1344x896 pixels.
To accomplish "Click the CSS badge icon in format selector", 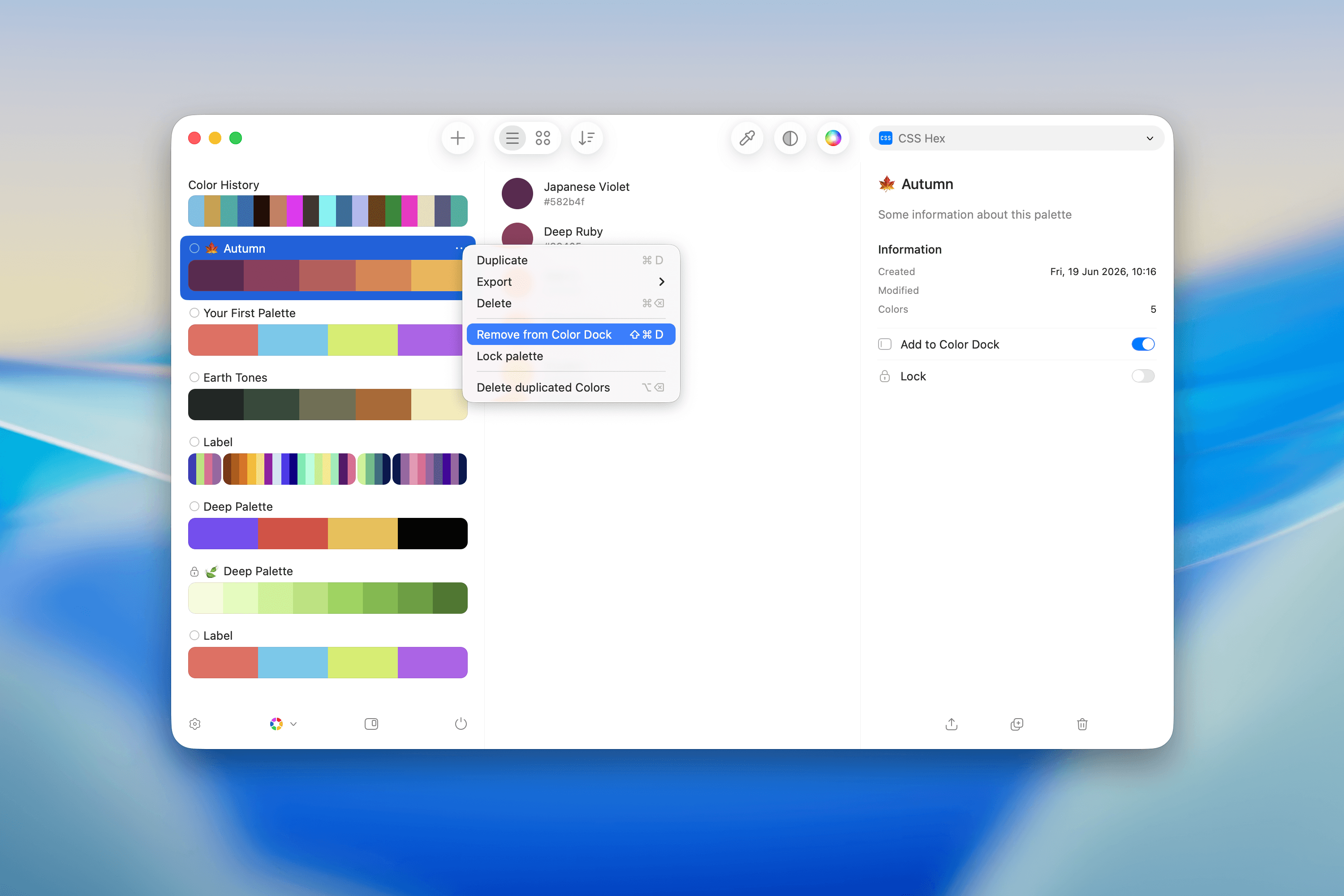I will point(886,138).
